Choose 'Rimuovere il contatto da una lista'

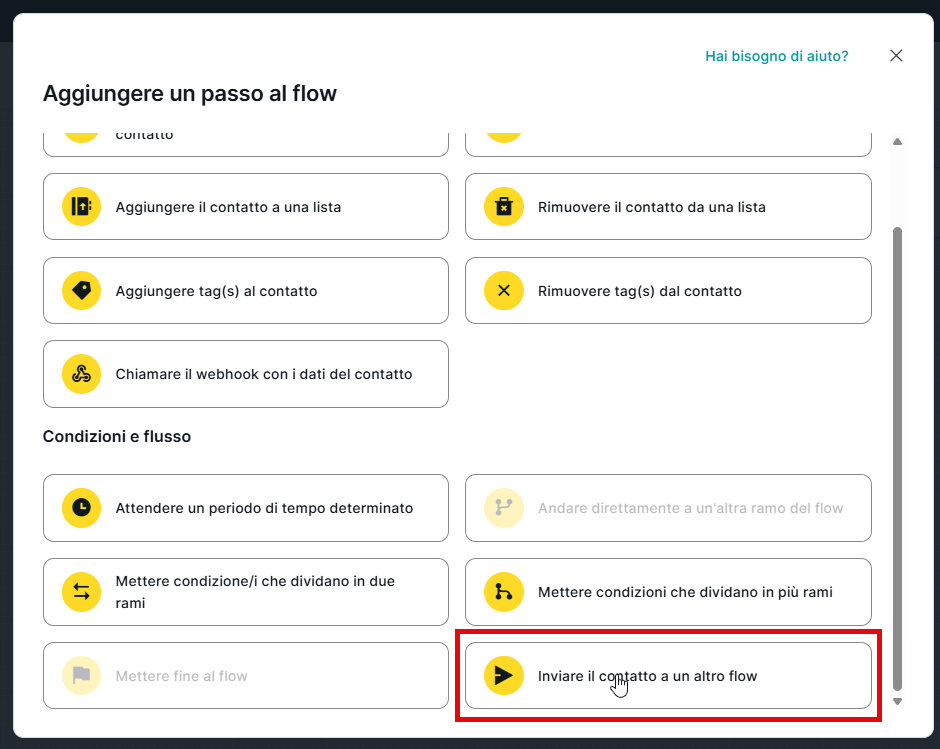652,207
